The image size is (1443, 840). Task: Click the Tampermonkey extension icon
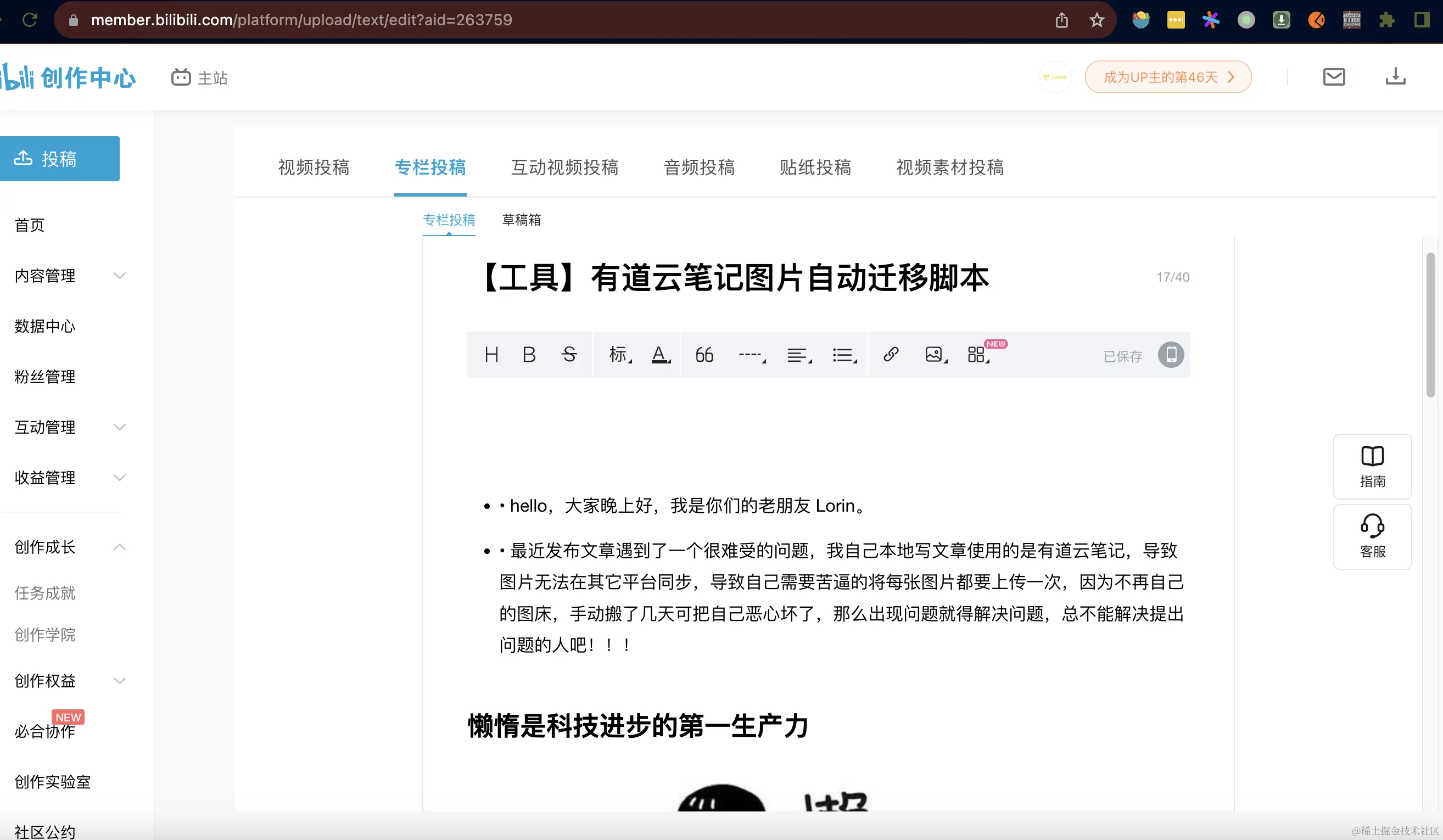1351,20
